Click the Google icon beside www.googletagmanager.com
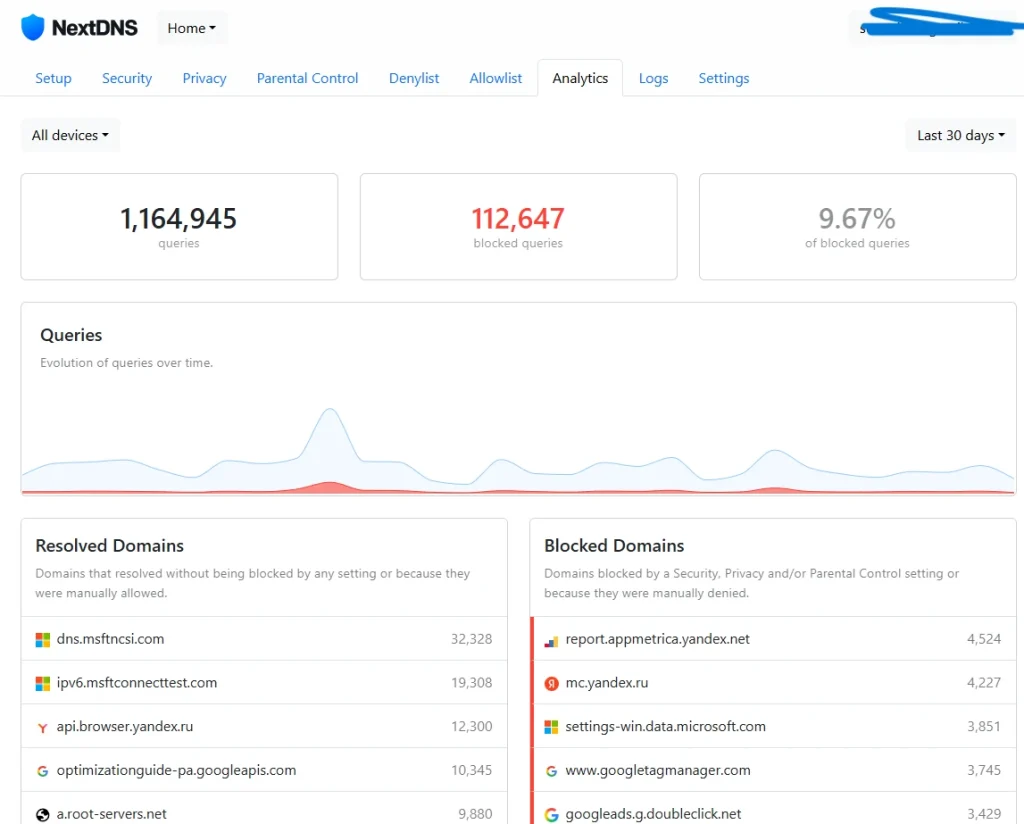The image size is (1024, 824). click(552, 771)
